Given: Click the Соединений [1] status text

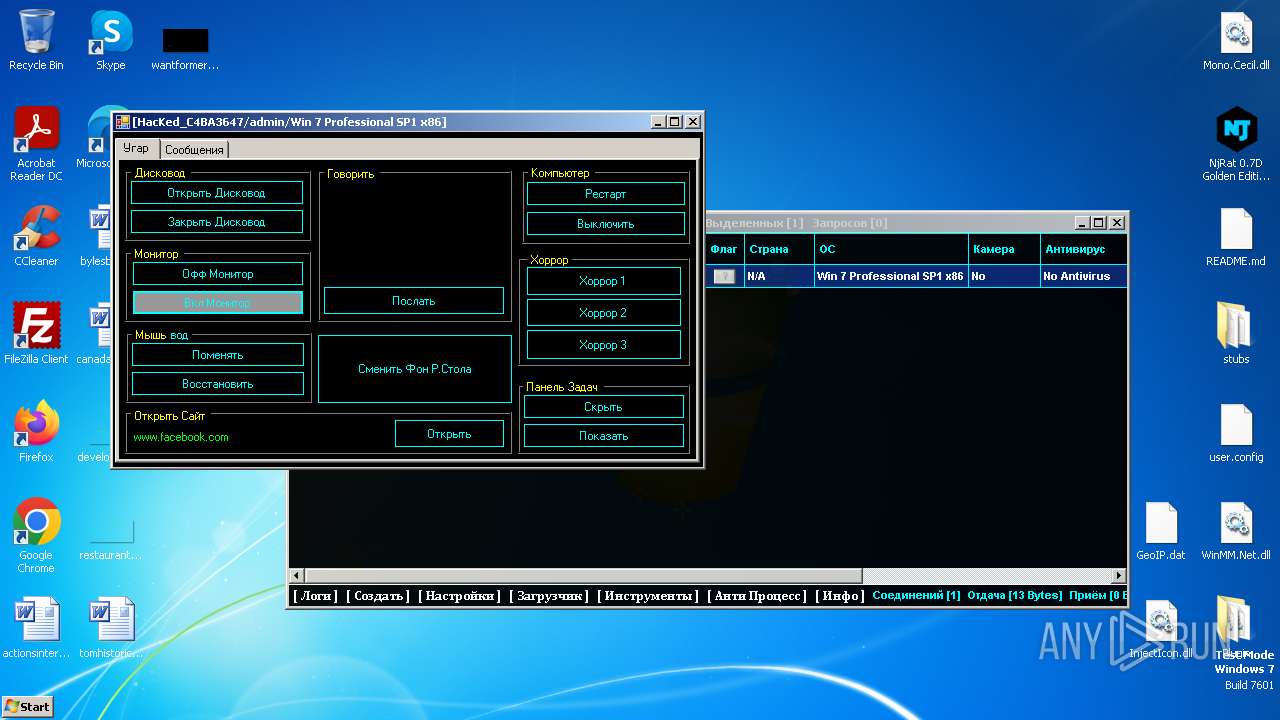Looking at the screenshot, I should (916, 595).
